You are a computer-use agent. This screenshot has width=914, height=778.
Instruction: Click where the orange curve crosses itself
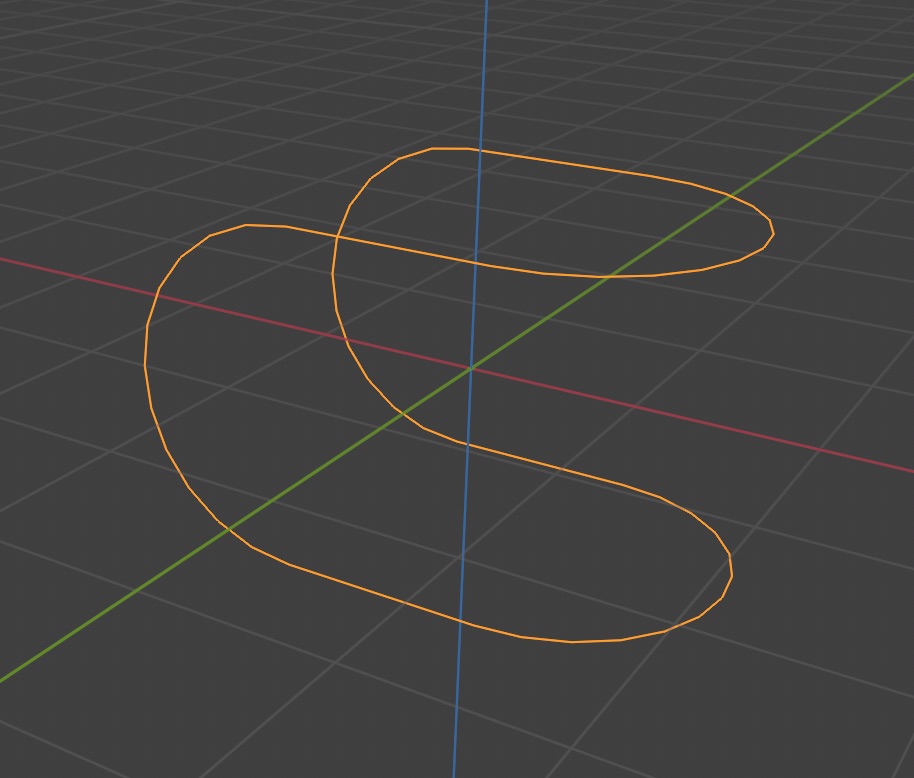[x=336, y=238]
